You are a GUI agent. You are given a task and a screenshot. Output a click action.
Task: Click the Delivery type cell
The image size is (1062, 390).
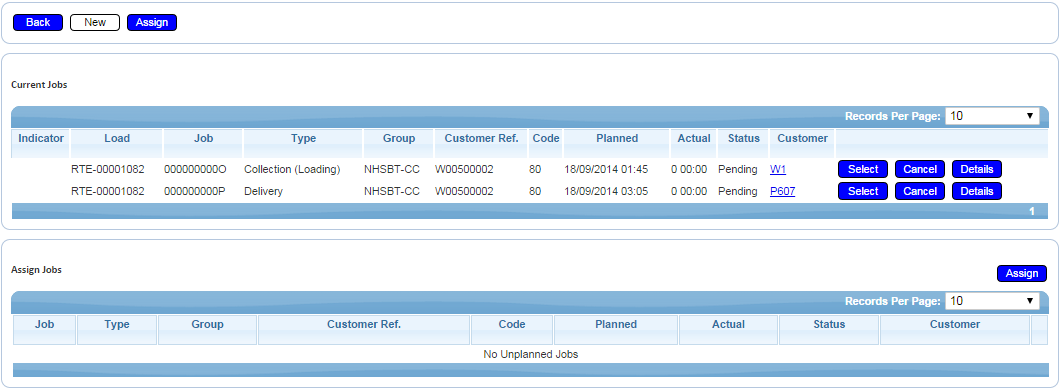click(x=263, y=191)
